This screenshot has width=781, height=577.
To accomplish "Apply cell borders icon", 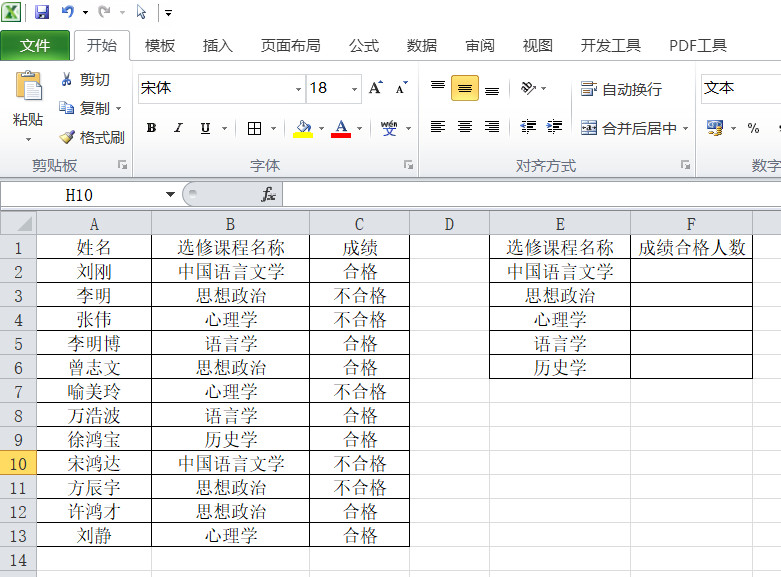I will click(255, 129).
